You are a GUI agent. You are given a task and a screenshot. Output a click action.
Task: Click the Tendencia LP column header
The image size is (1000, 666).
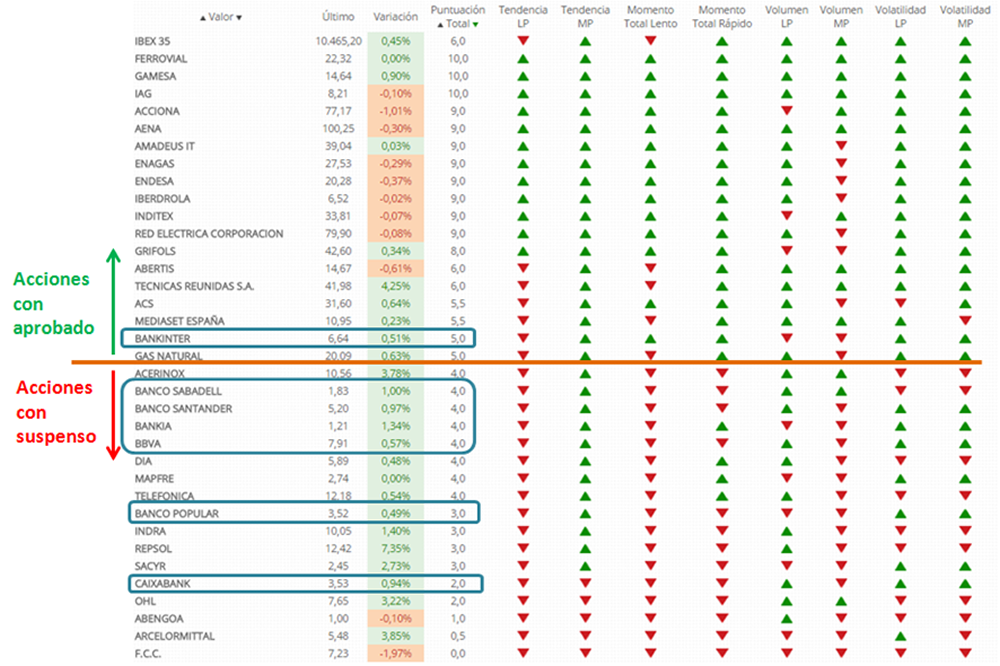tap(523, 17)
